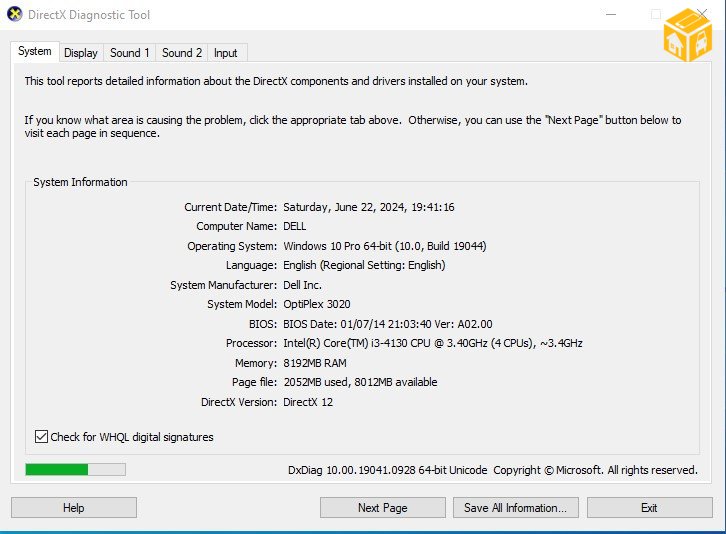Image resolution: width=726 pixels, height=534 pixels.
Task: Click Save All Information button
Action: pyautogui.click(x=515, y=508)
